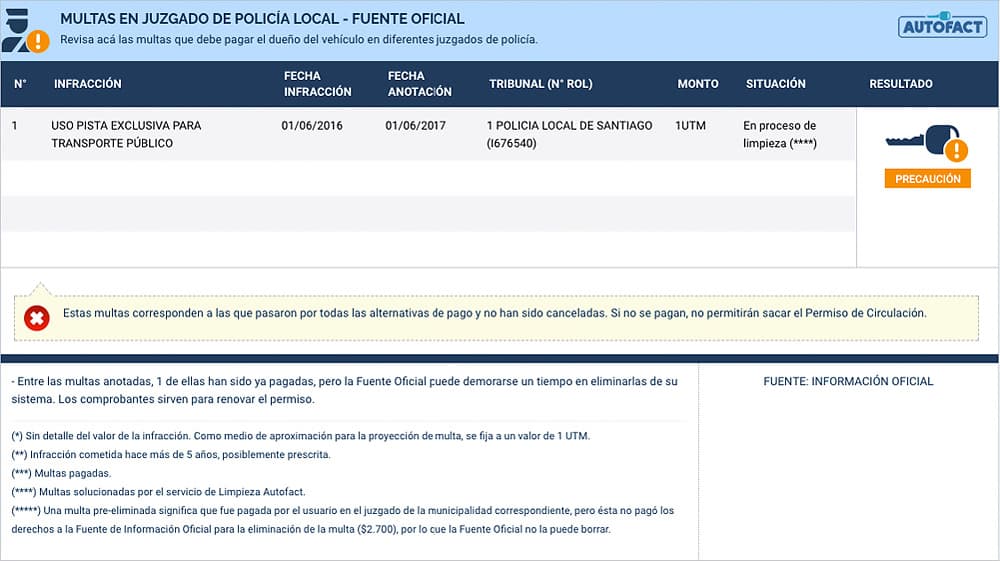Viewport: 1000px width, 563px height.
Task: Click the title 'Multas en Juzgado de Policía Local'
Action: pyautogui.click(x=262, y=19)
